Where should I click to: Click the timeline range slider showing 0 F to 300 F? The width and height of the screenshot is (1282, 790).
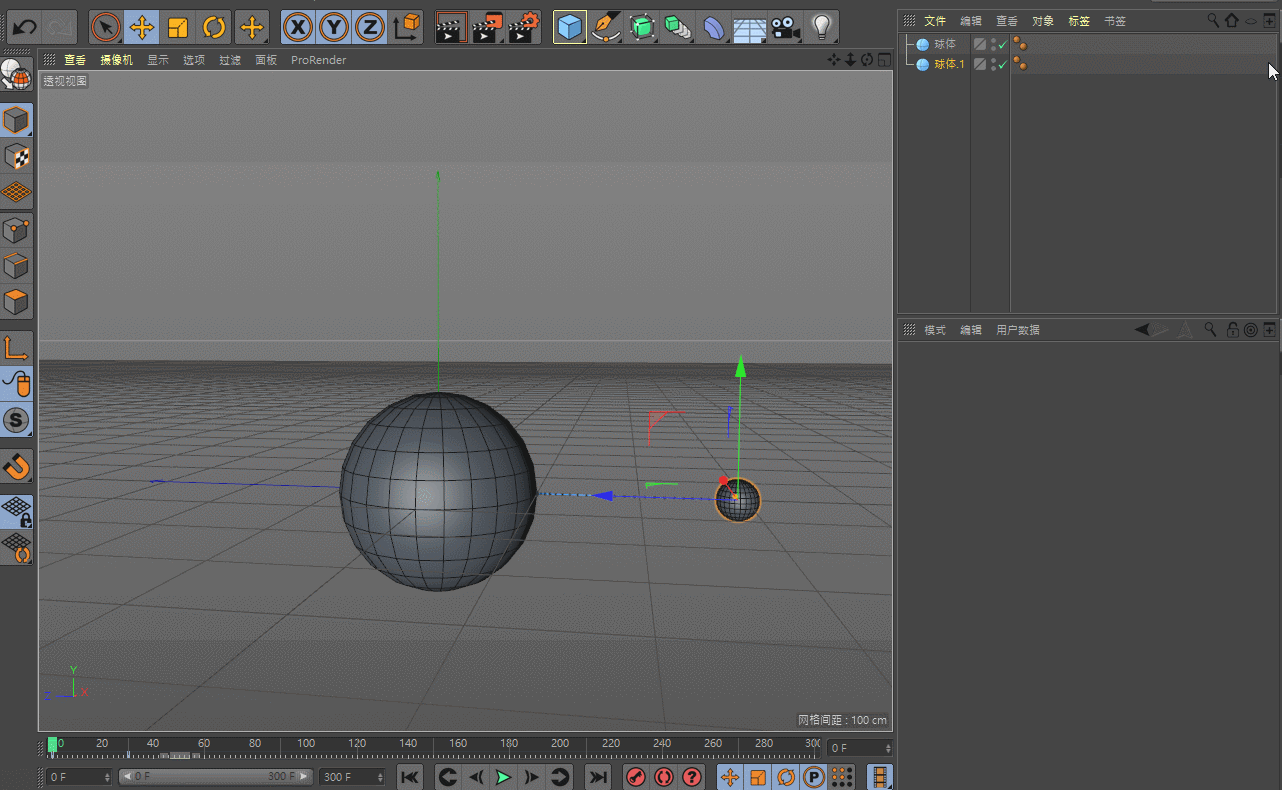pyautogui.click(x=215, y=777)
